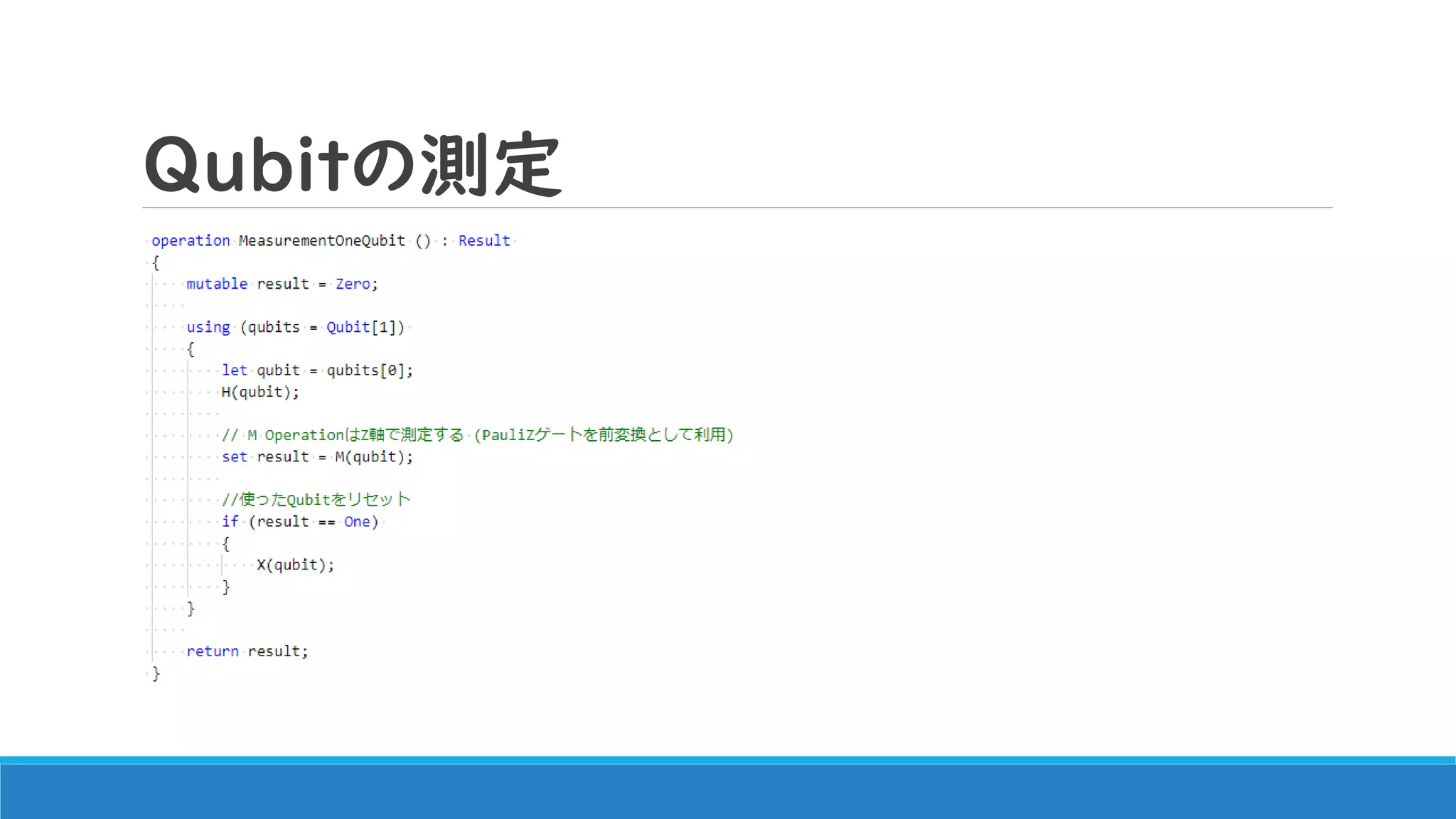1456x819 pixels.
Task: Click the 'return result;' statement
Action: [247, 652]
